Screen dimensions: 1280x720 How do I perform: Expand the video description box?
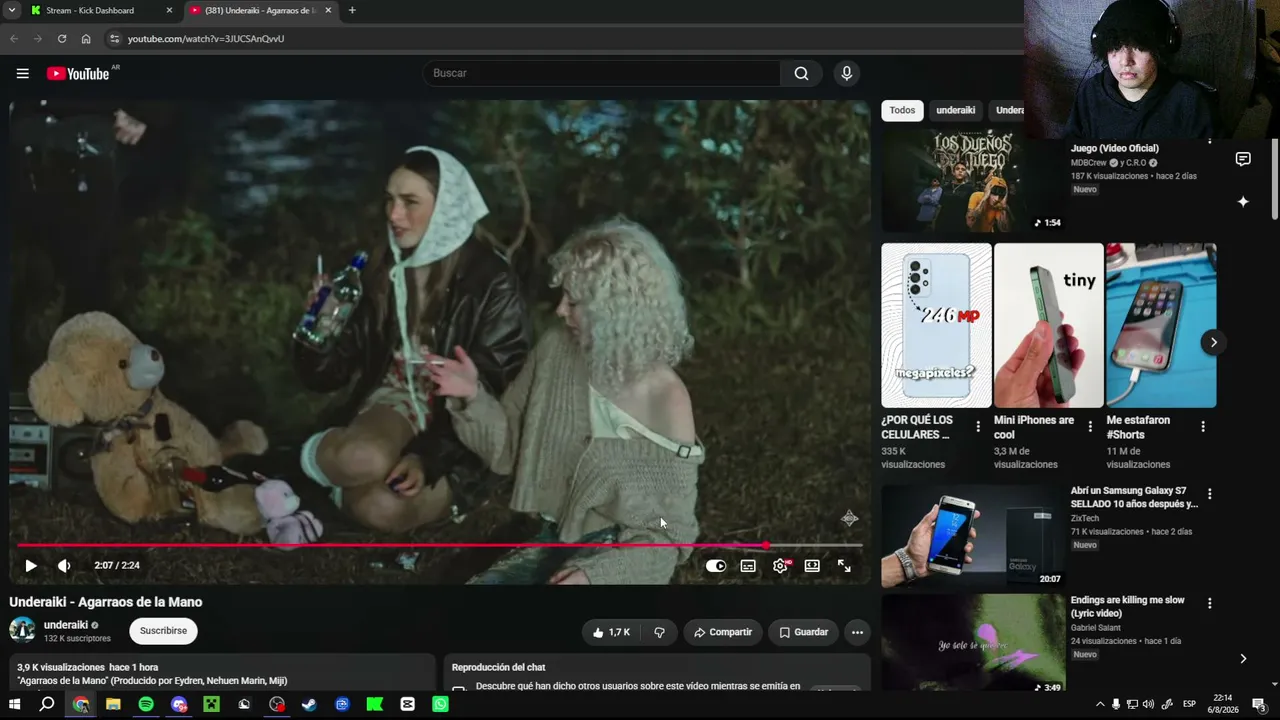point(222,673)
